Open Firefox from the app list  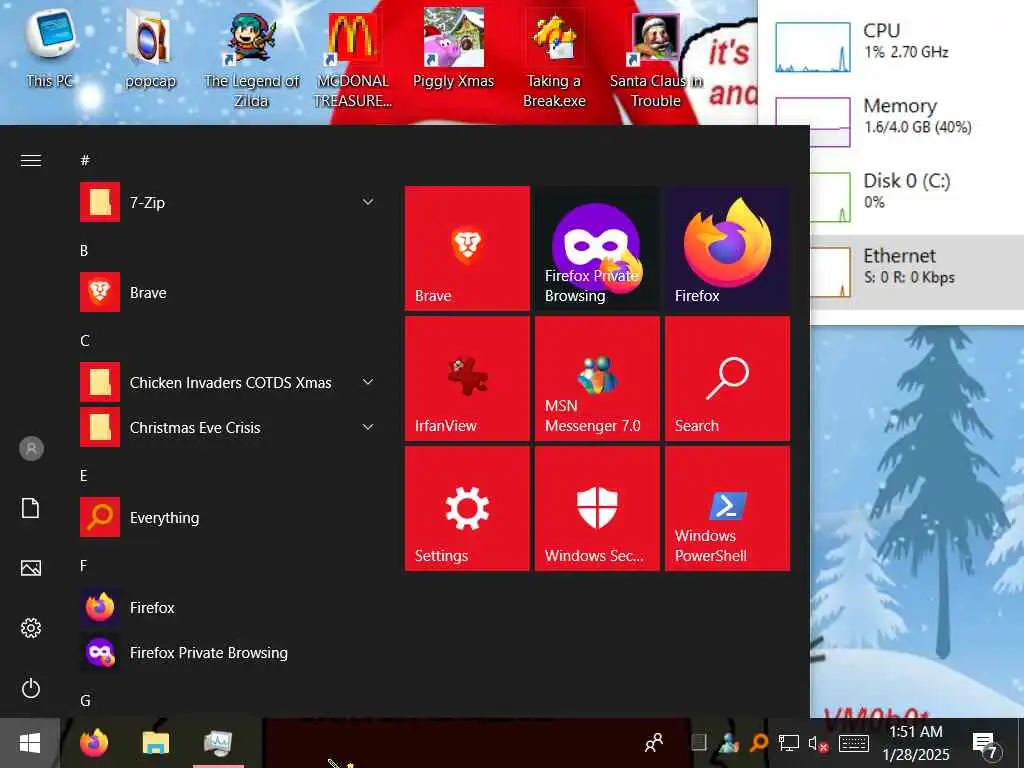[x=229, y=607]
